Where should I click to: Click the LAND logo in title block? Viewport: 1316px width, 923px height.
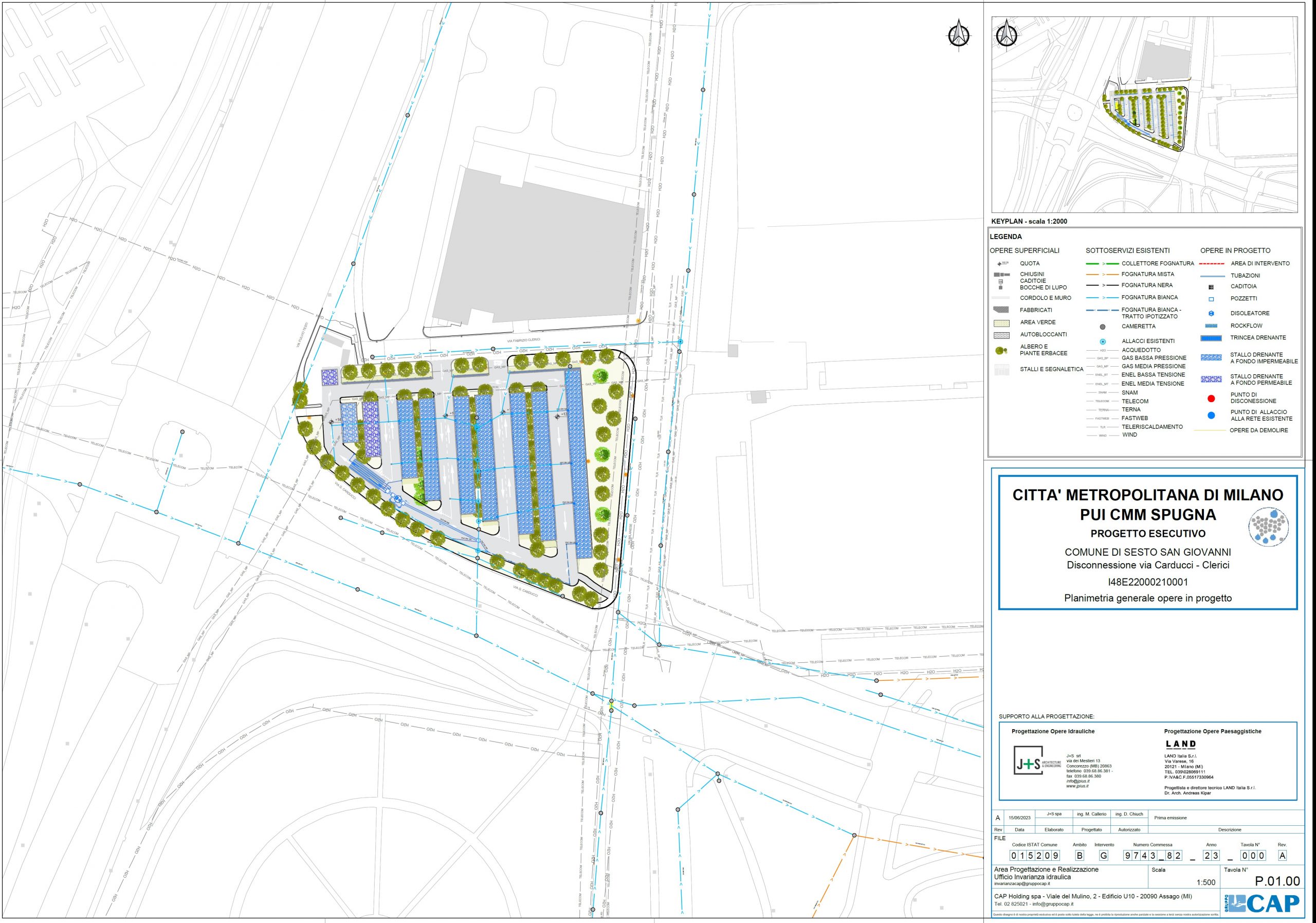[1181, 744]
